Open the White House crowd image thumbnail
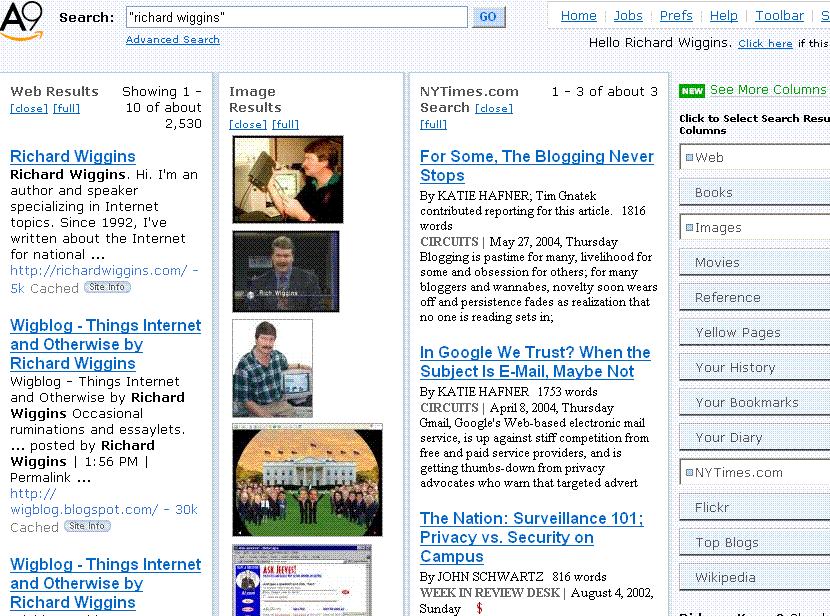 [308, 480]
